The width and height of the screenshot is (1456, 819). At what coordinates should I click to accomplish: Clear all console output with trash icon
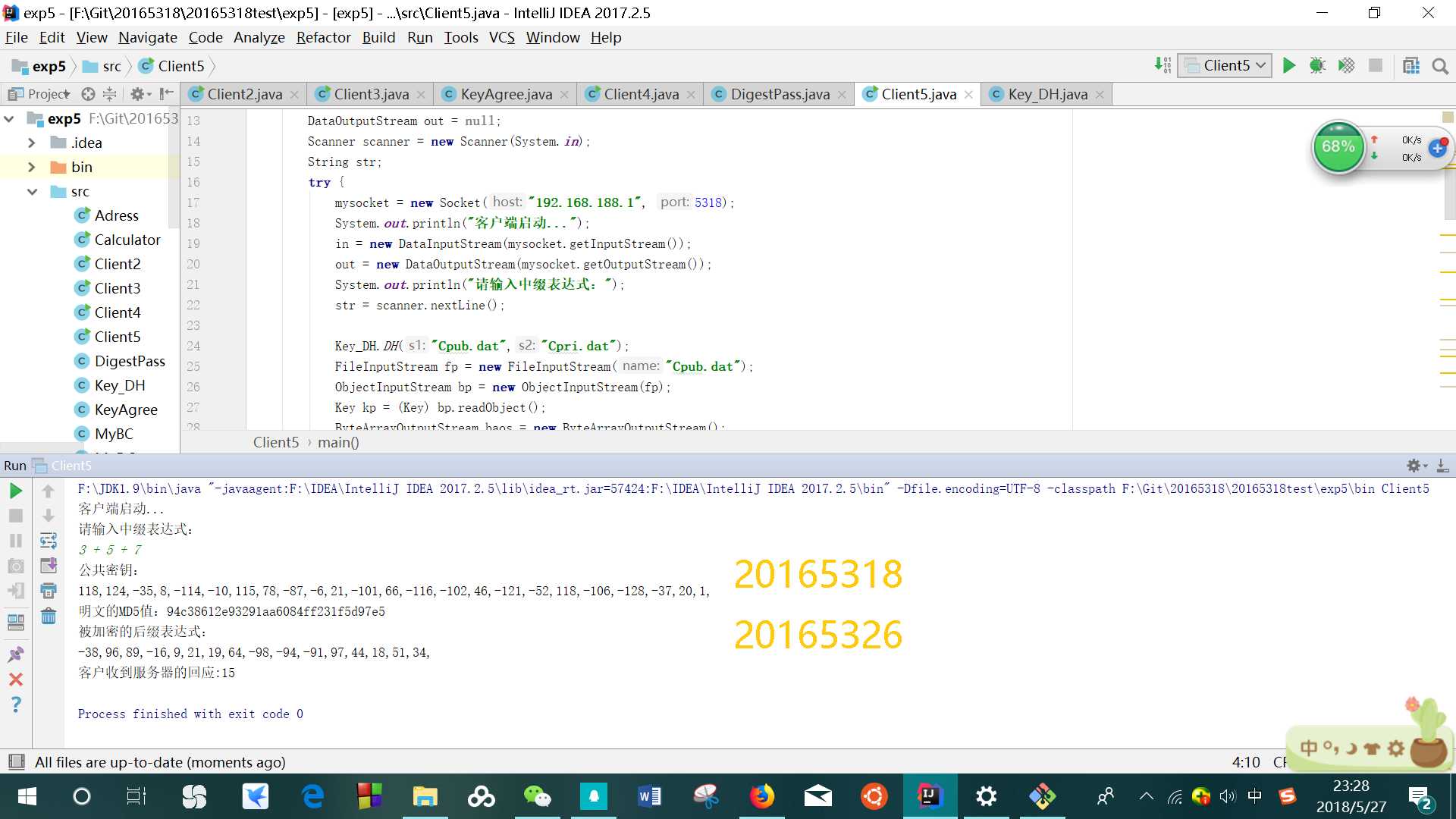49,616
